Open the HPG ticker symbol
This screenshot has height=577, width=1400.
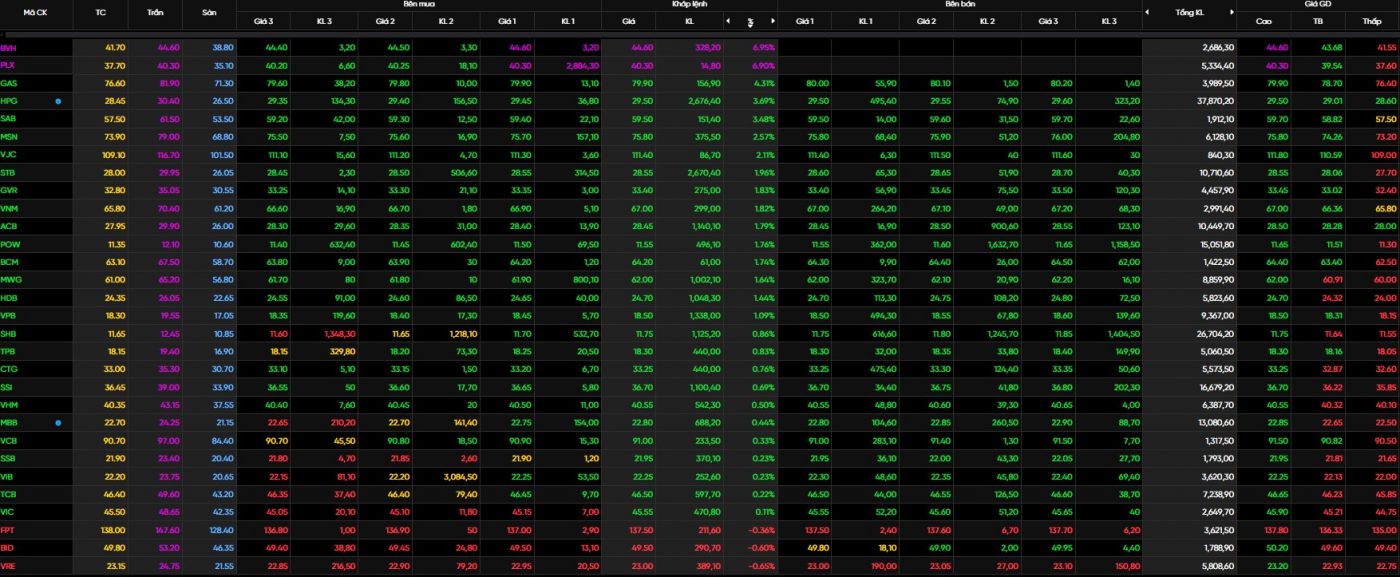coord(9,101)
